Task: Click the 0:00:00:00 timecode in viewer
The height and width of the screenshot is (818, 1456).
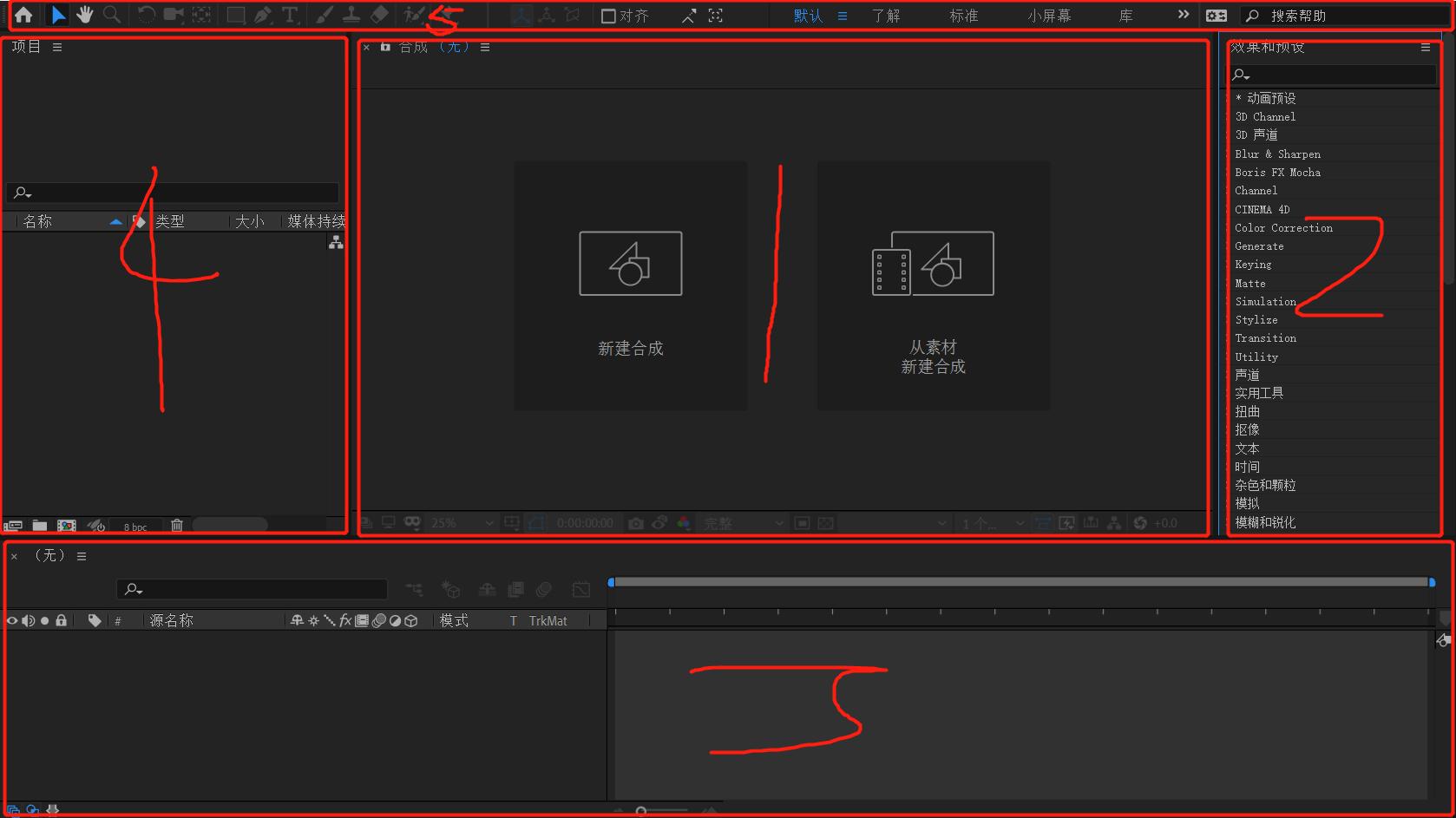Action: (585, 523)
